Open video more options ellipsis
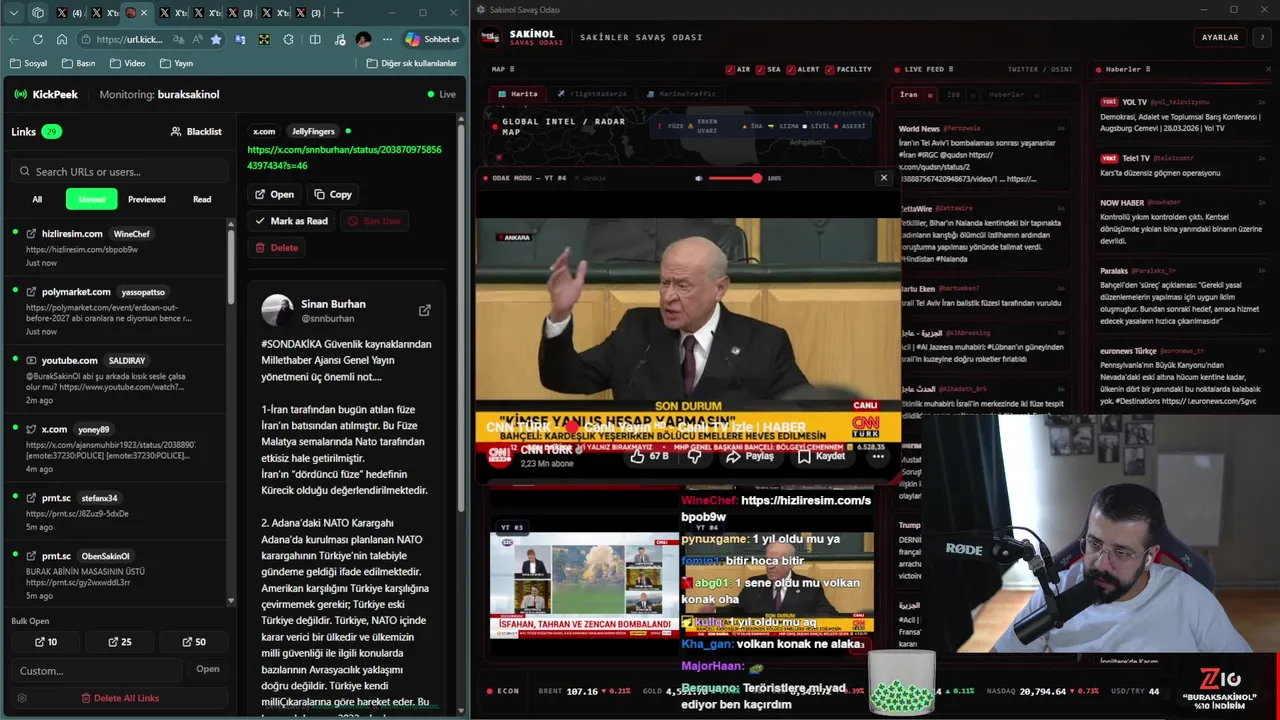Image resolution: width=1280 pixels, height=720 pixels. 878,456
